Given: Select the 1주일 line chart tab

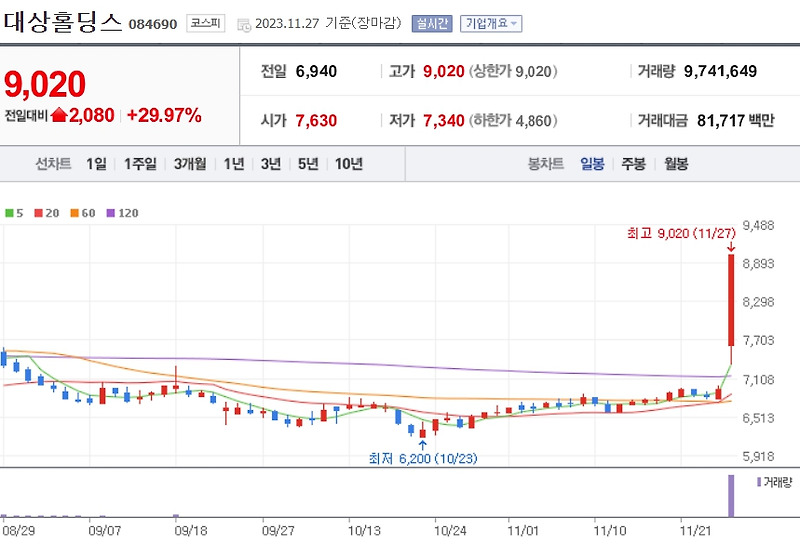Looking at the screenshot, I should click(140, 164).
